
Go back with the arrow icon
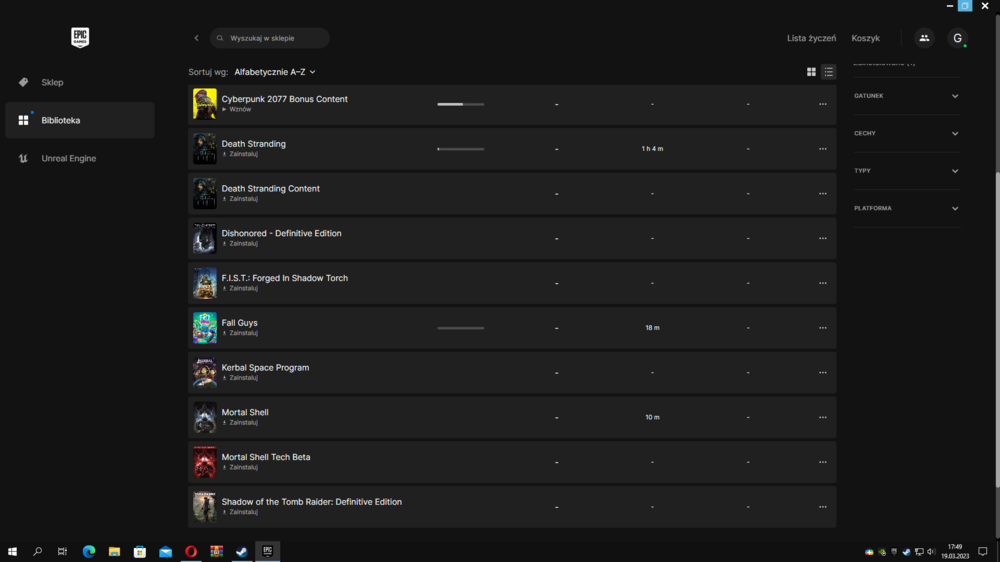(196, 38)
